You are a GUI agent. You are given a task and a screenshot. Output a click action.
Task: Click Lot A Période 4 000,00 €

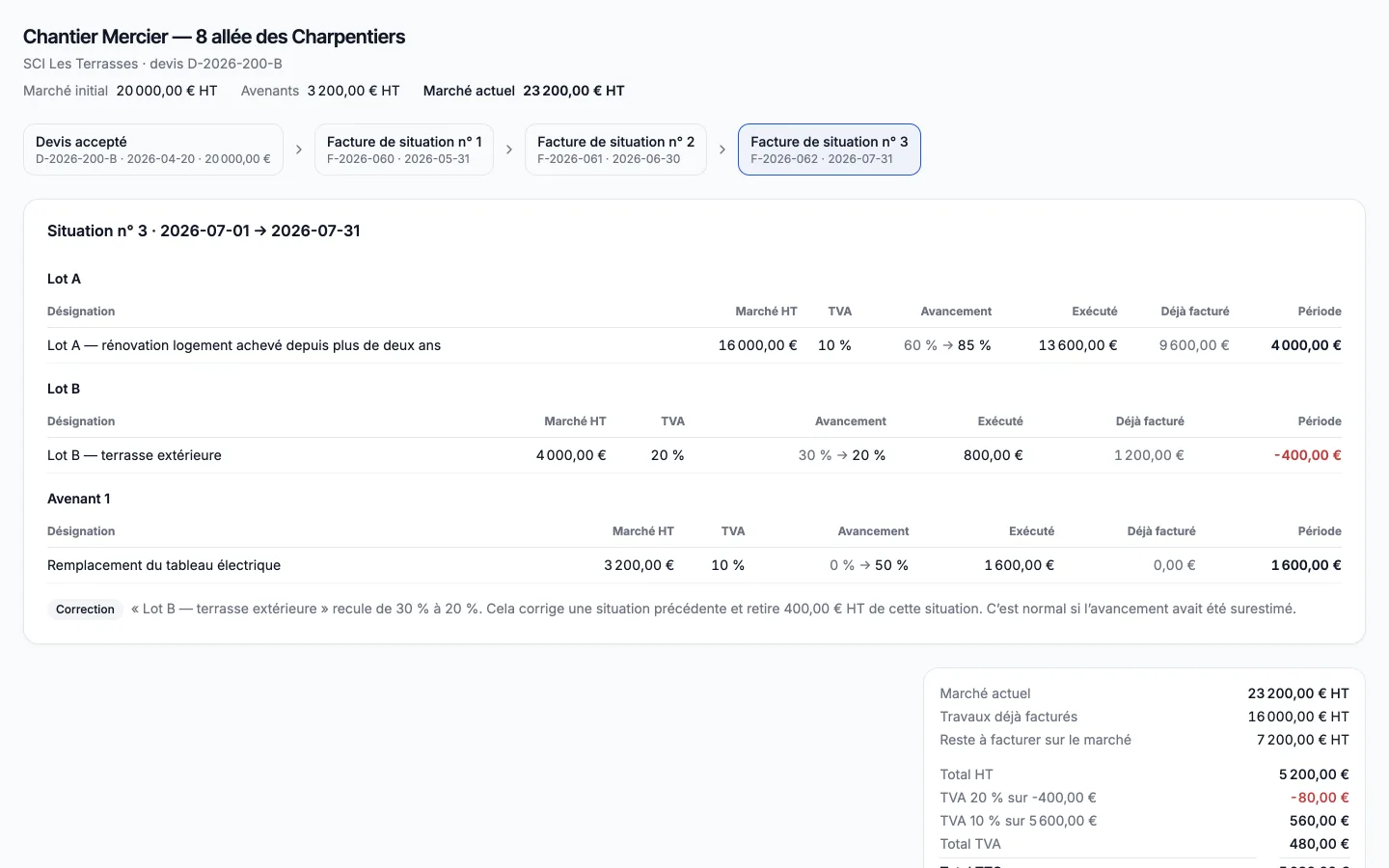tap(1306, 345)
